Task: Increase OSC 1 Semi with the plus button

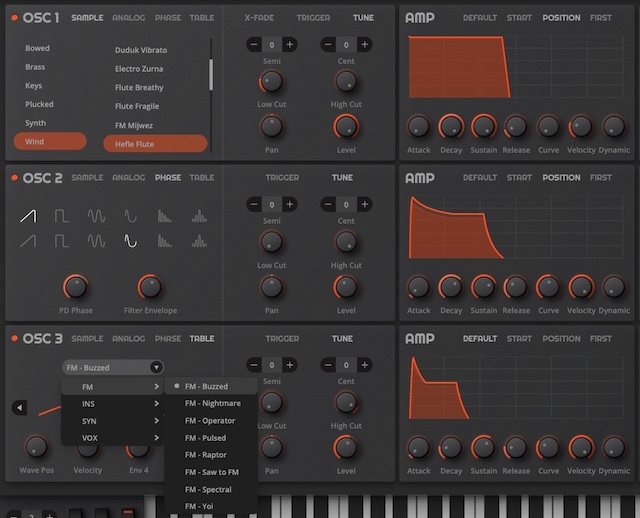Action: (290, 45)
